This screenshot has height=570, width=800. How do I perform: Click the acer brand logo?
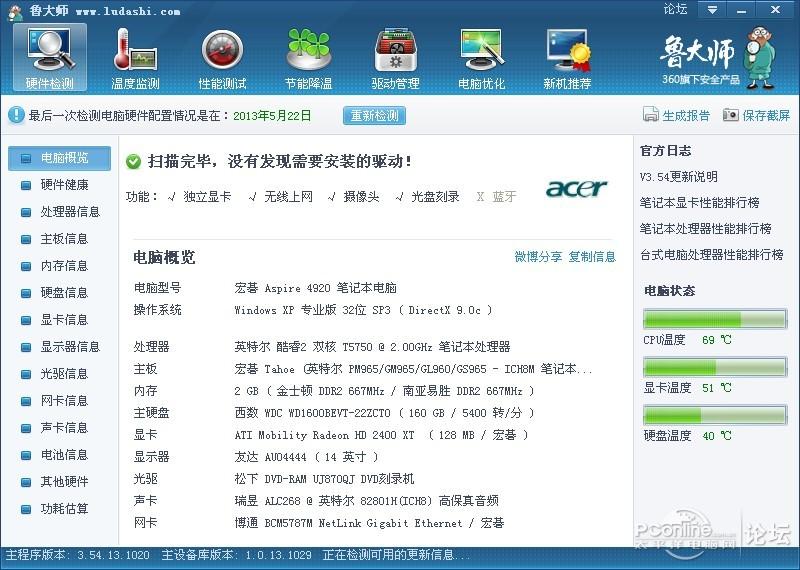coord(577,188)
